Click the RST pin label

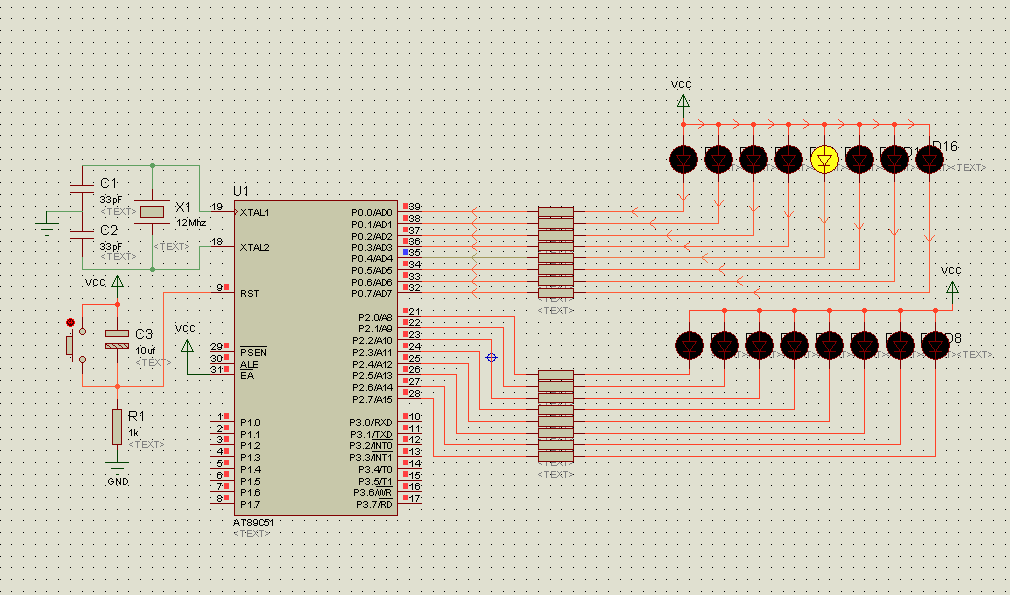click(249, 294)
